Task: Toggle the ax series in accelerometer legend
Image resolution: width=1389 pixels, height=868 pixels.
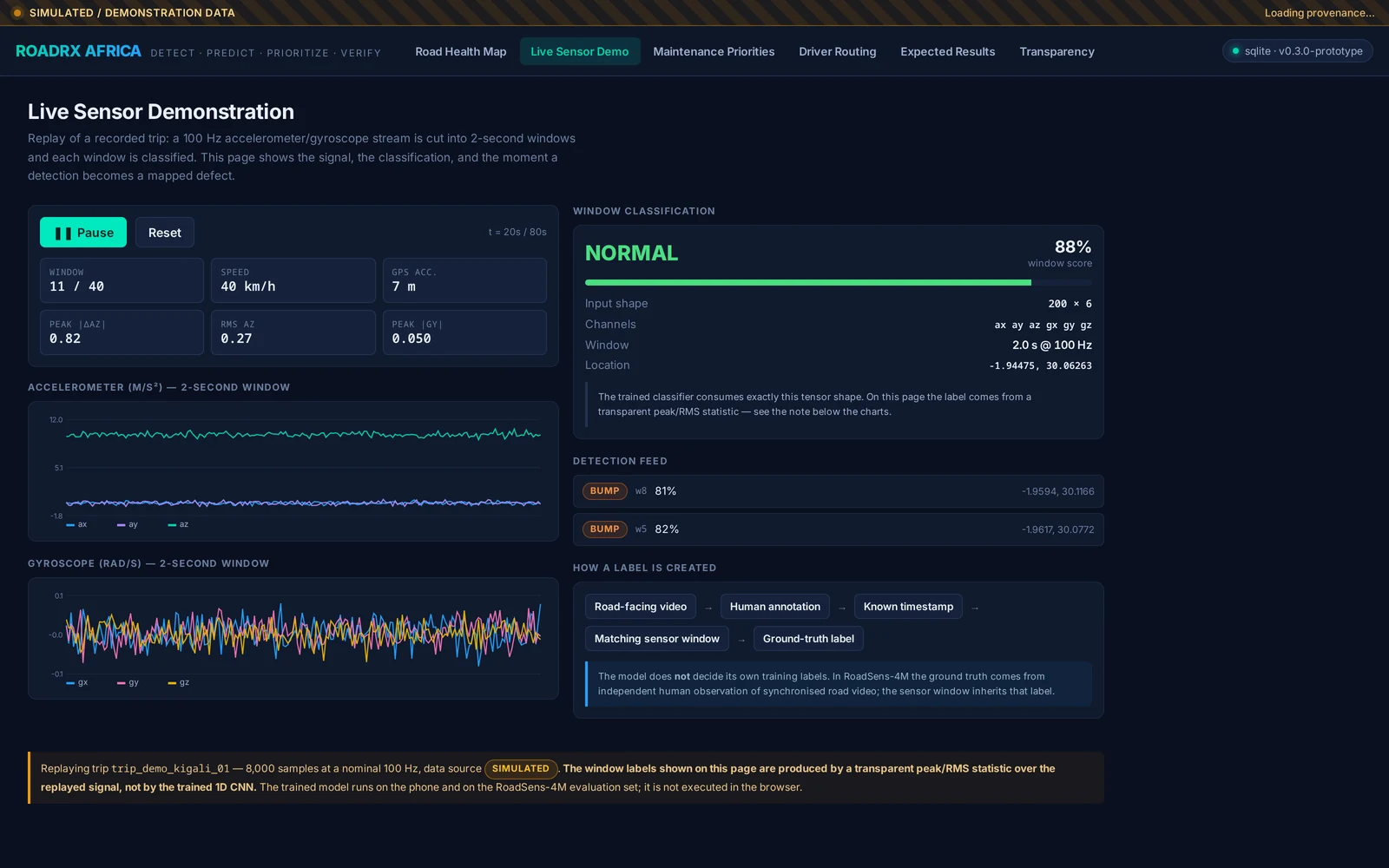Action: [76, 524]
